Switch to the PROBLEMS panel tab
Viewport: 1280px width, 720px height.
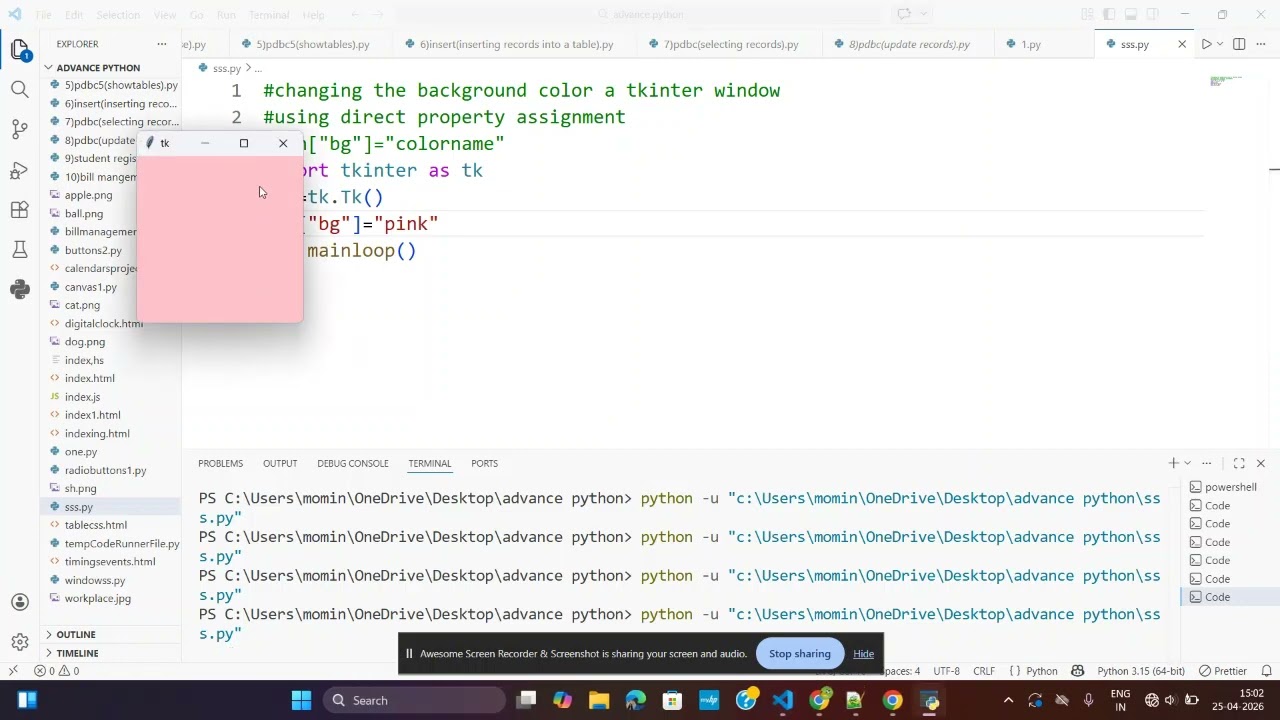[220, 463]
